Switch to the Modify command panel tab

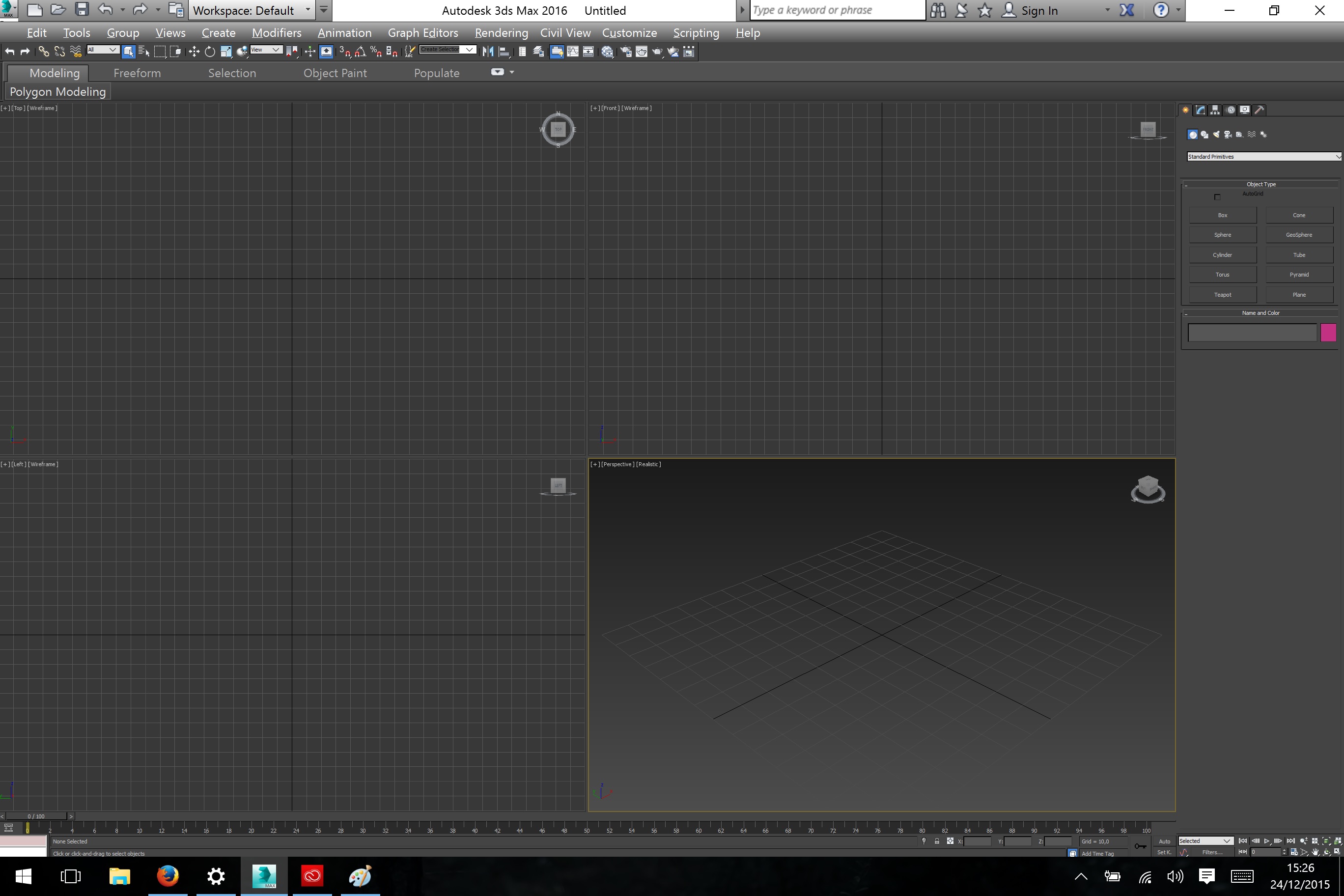pyautogui.click(x=1201, y=110)
